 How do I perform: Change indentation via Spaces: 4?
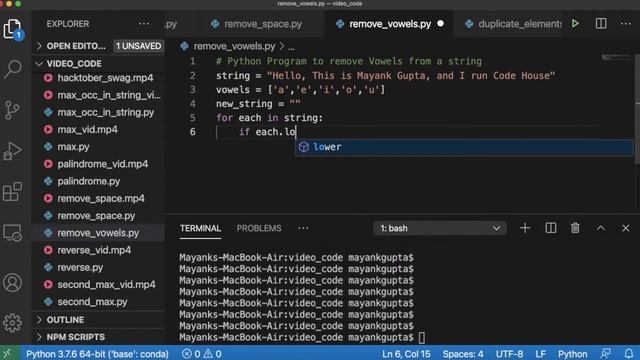tap(463, 353)
